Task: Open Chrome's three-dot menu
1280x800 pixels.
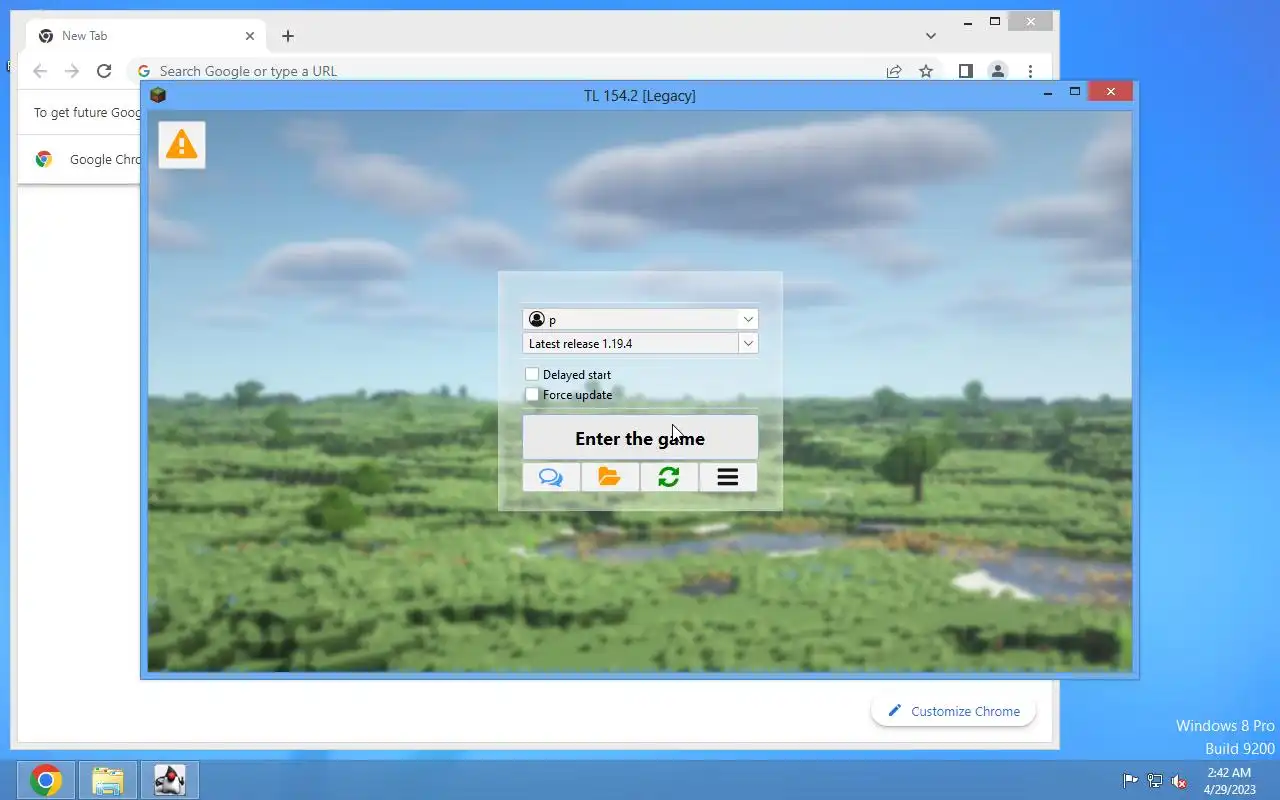Action: pos(1030,71)
